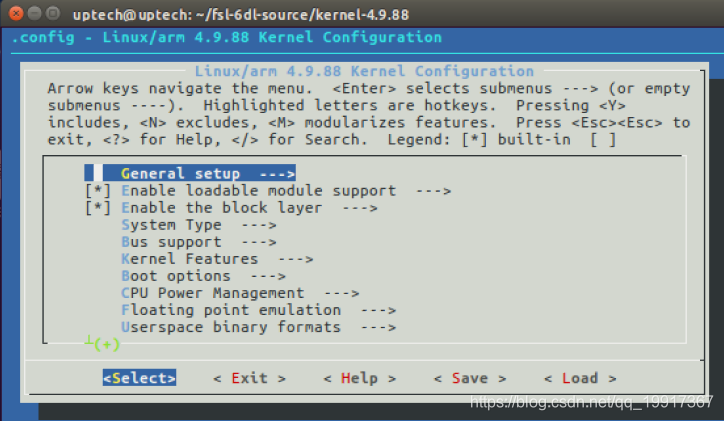
Task: Open the System Type submenu
Action: pos(199,225)
